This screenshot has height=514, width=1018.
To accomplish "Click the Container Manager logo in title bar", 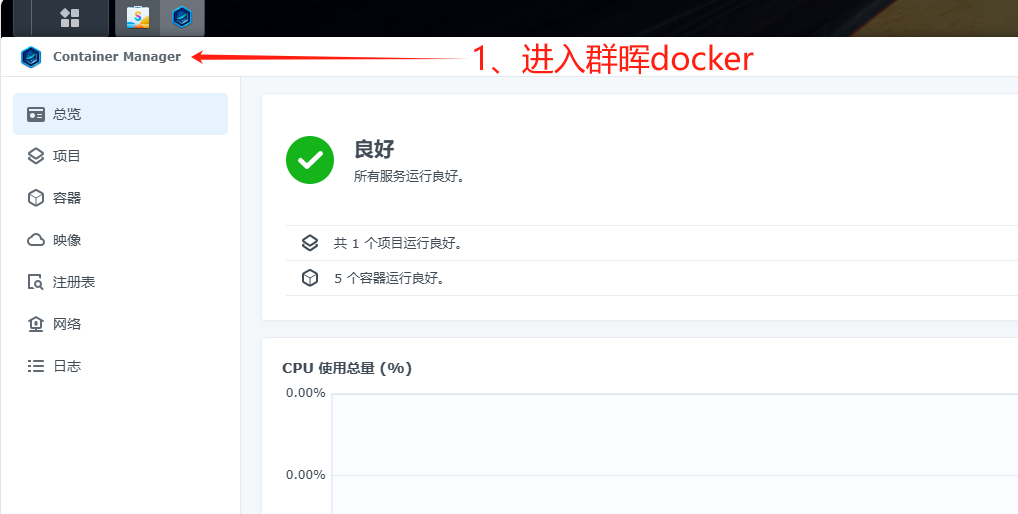I will click(31, 57).
